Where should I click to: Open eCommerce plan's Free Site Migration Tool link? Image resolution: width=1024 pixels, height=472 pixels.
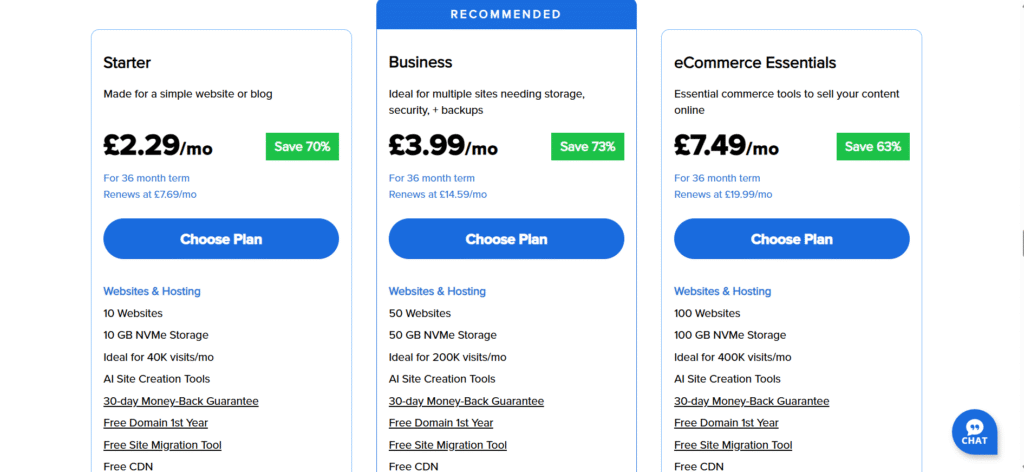pos(733,445)
